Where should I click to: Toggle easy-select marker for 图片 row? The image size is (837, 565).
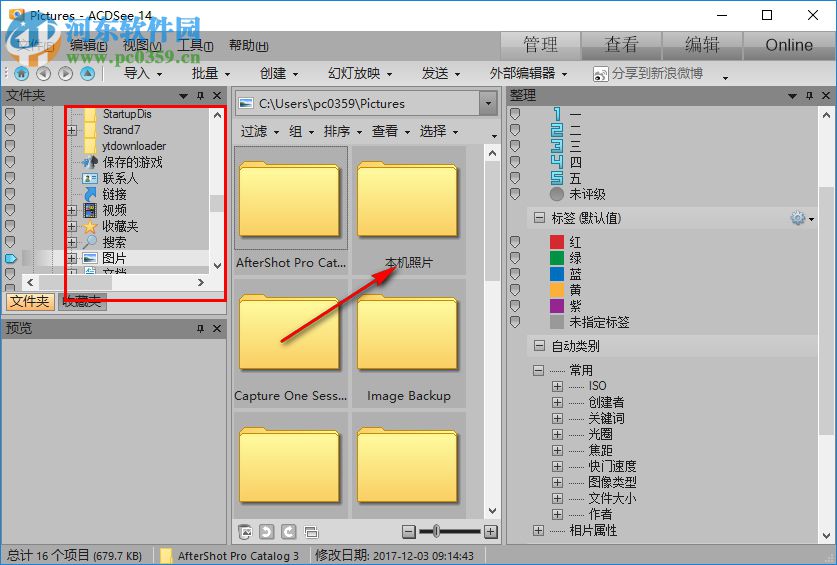click(x=10, y=258)
